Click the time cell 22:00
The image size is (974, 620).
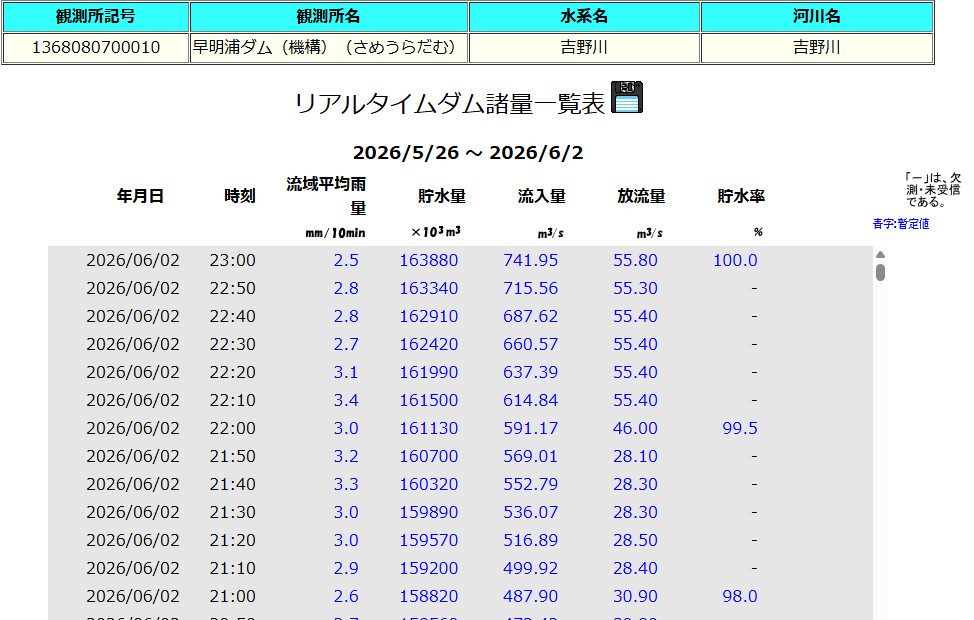click(x=232, y=428)
